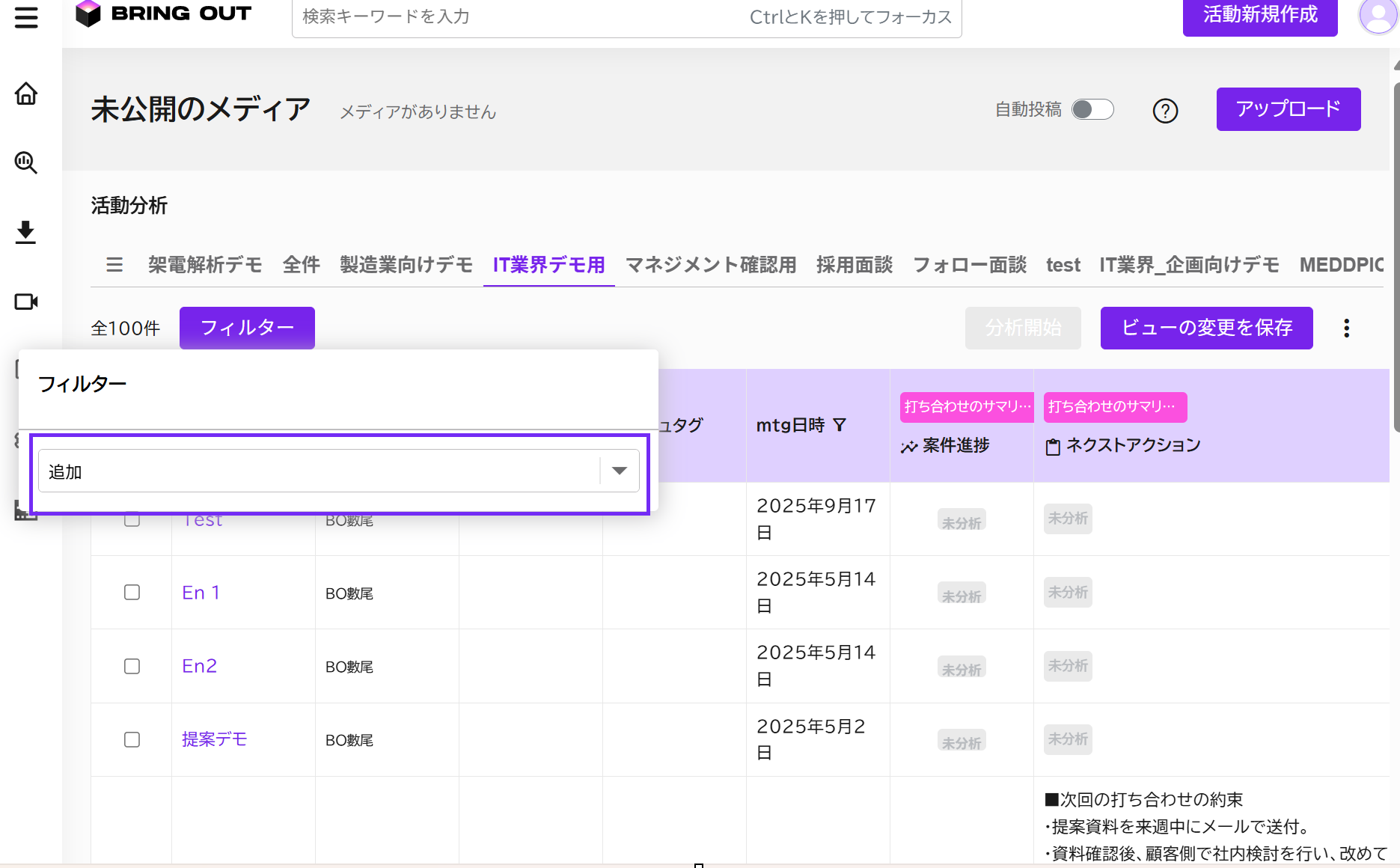Open the hamburger main menu
Screen dimensions: 1400x868
tap(26, 17)
